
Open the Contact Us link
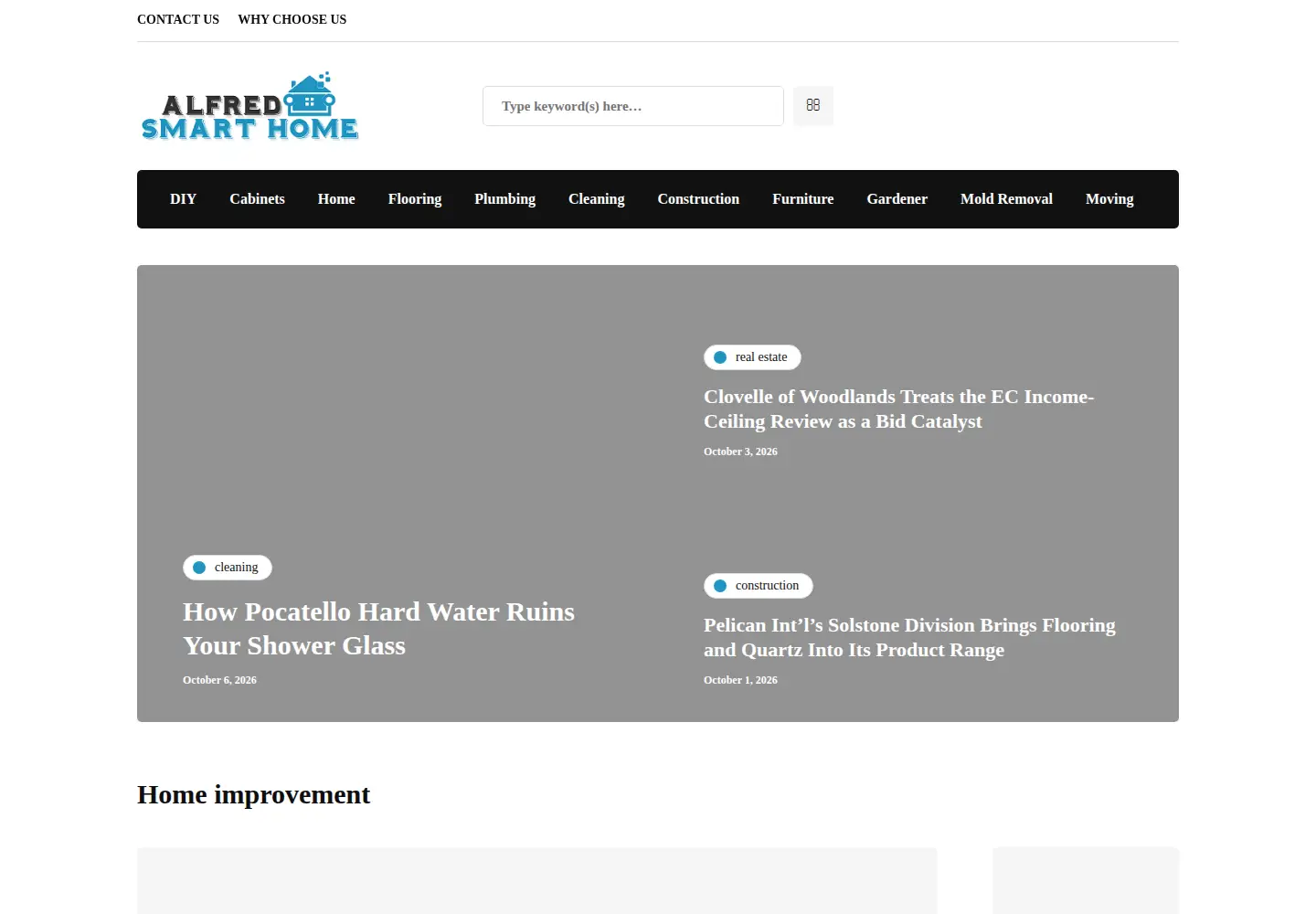178,19
